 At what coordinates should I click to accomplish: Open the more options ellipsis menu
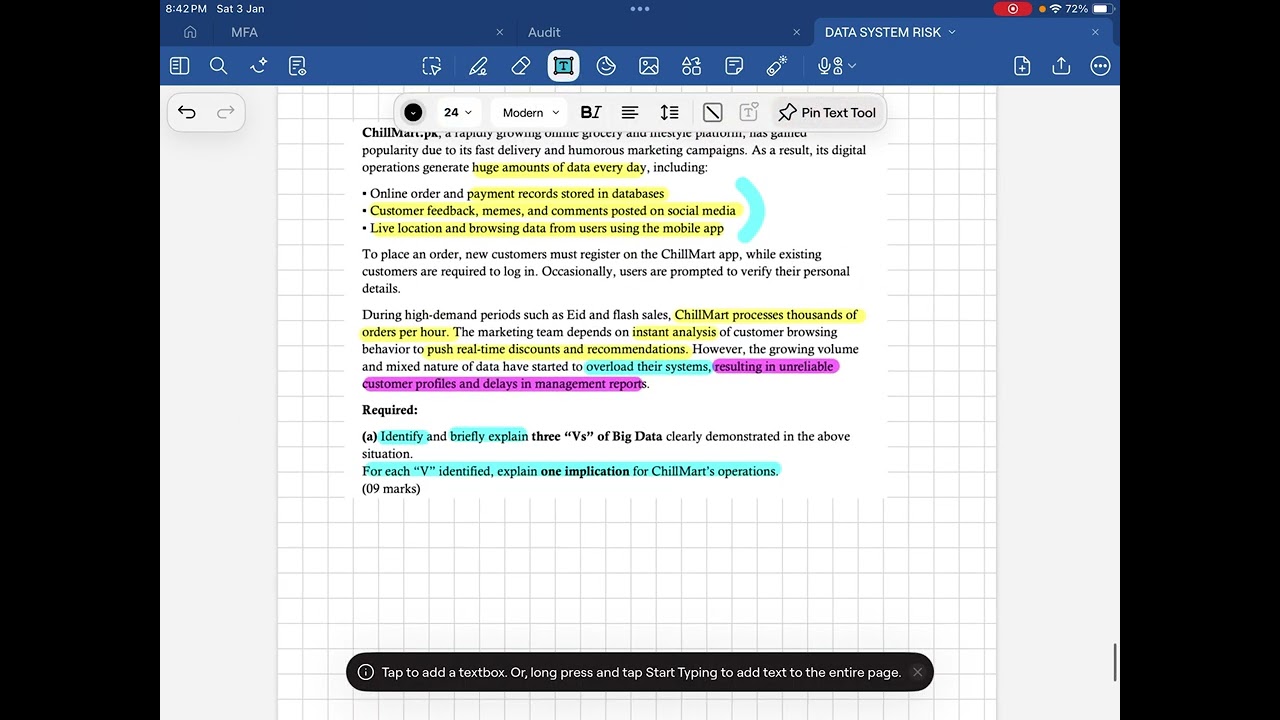(x=1100, y=66)
